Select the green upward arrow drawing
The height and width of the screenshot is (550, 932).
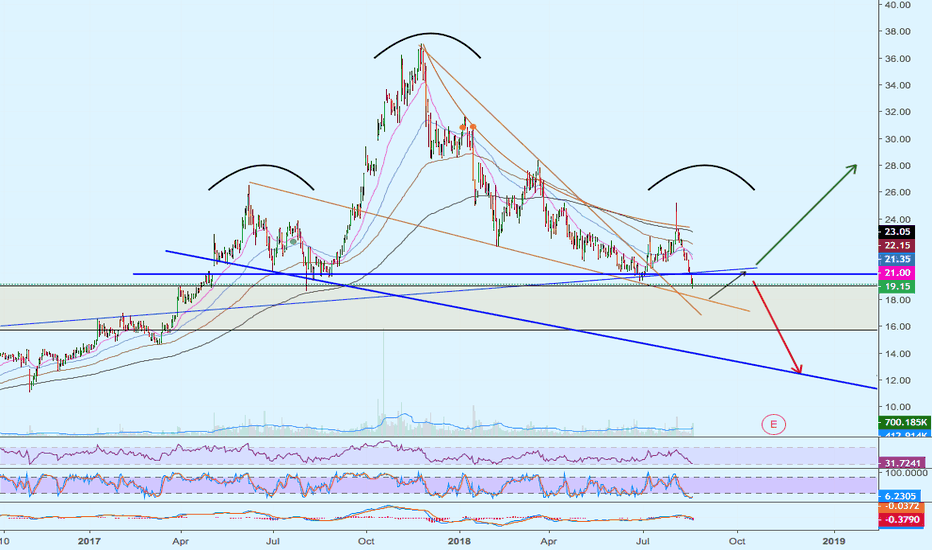click(x=806, y=215)
